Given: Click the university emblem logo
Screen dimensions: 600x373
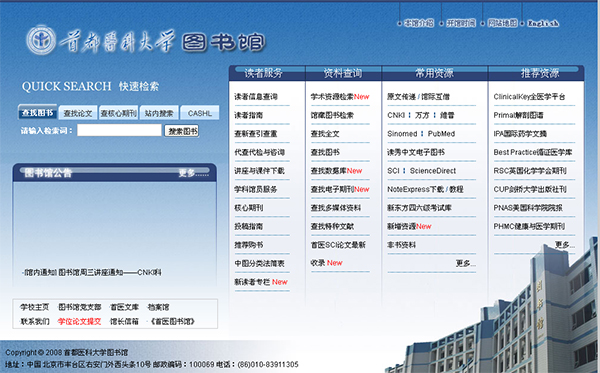Looking at the screenshot, I should [41, 40].
